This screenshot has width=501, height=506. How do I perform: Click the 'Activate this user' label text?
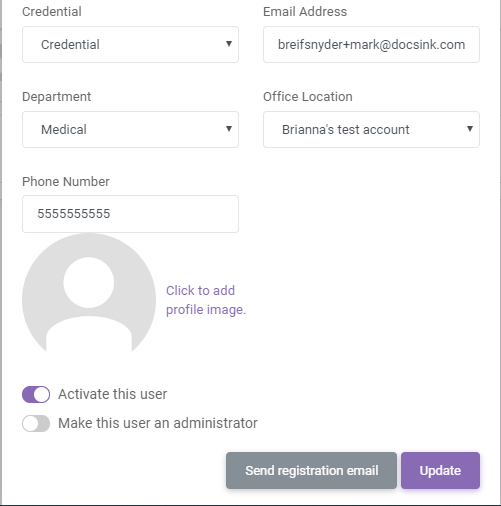coord(113,394)
